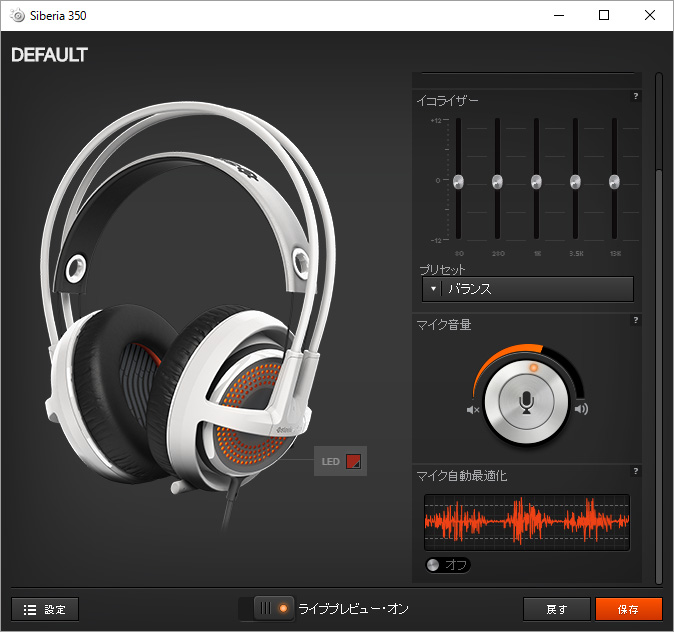Viewport: 674px width, 632px height.
Task: Open help for the マイク音量 section
Action: point(636,320)
